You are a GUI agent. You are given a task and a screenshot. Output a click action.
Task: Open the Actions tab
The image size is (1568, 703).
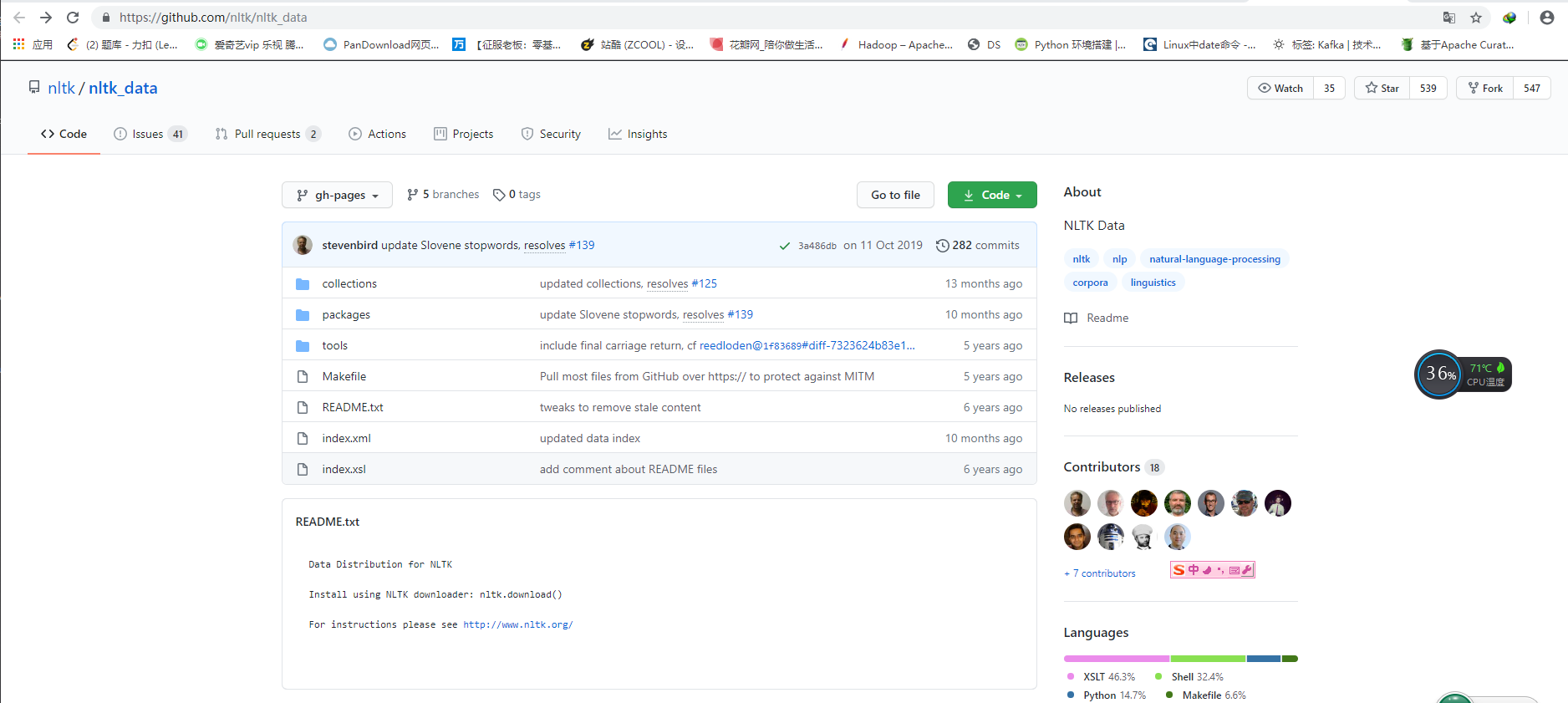[378, 134]
